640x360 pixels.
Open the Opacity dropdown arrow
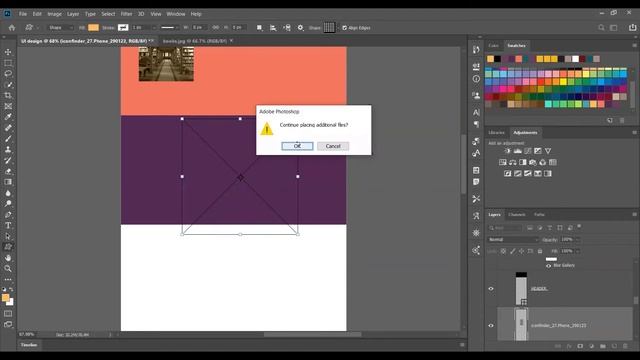[x=578, y=240]
